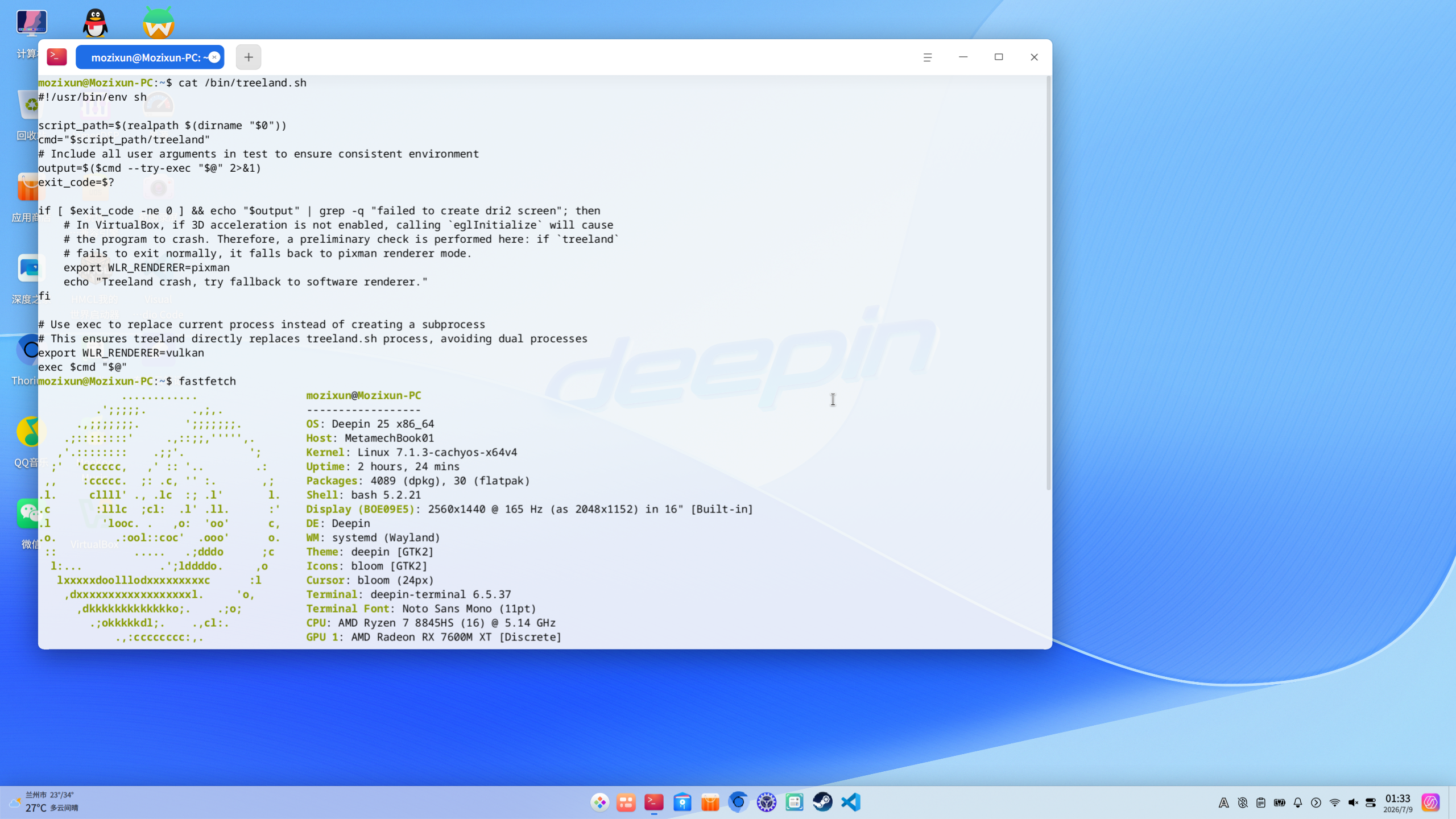Viewport: 1456px width, 819px height.
Task: Open the WPS green desktop icon
Action: [x=158, y=23]
